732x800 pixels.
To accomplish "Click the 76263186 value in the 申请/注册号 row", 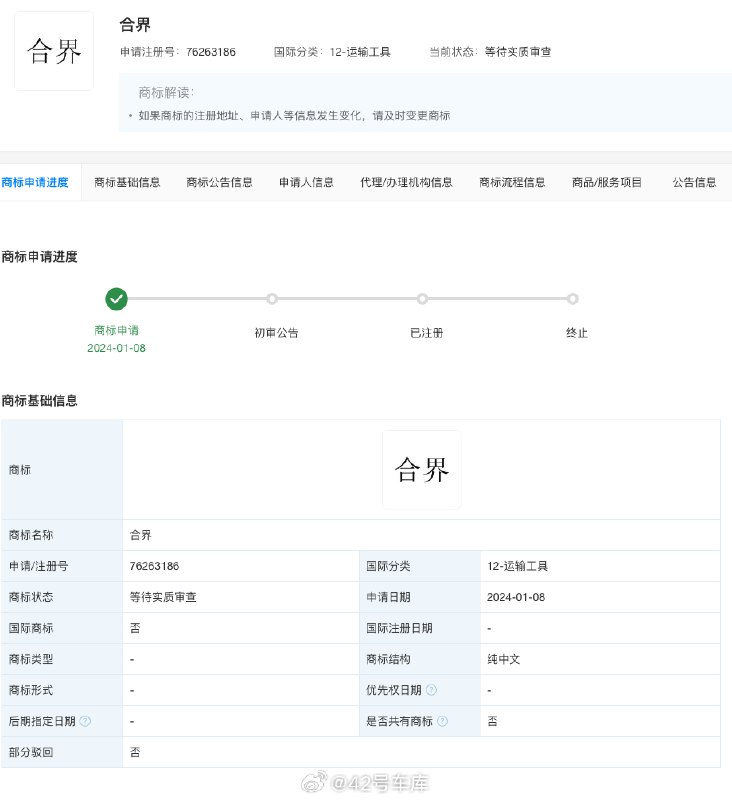I will tap(155, 566).
